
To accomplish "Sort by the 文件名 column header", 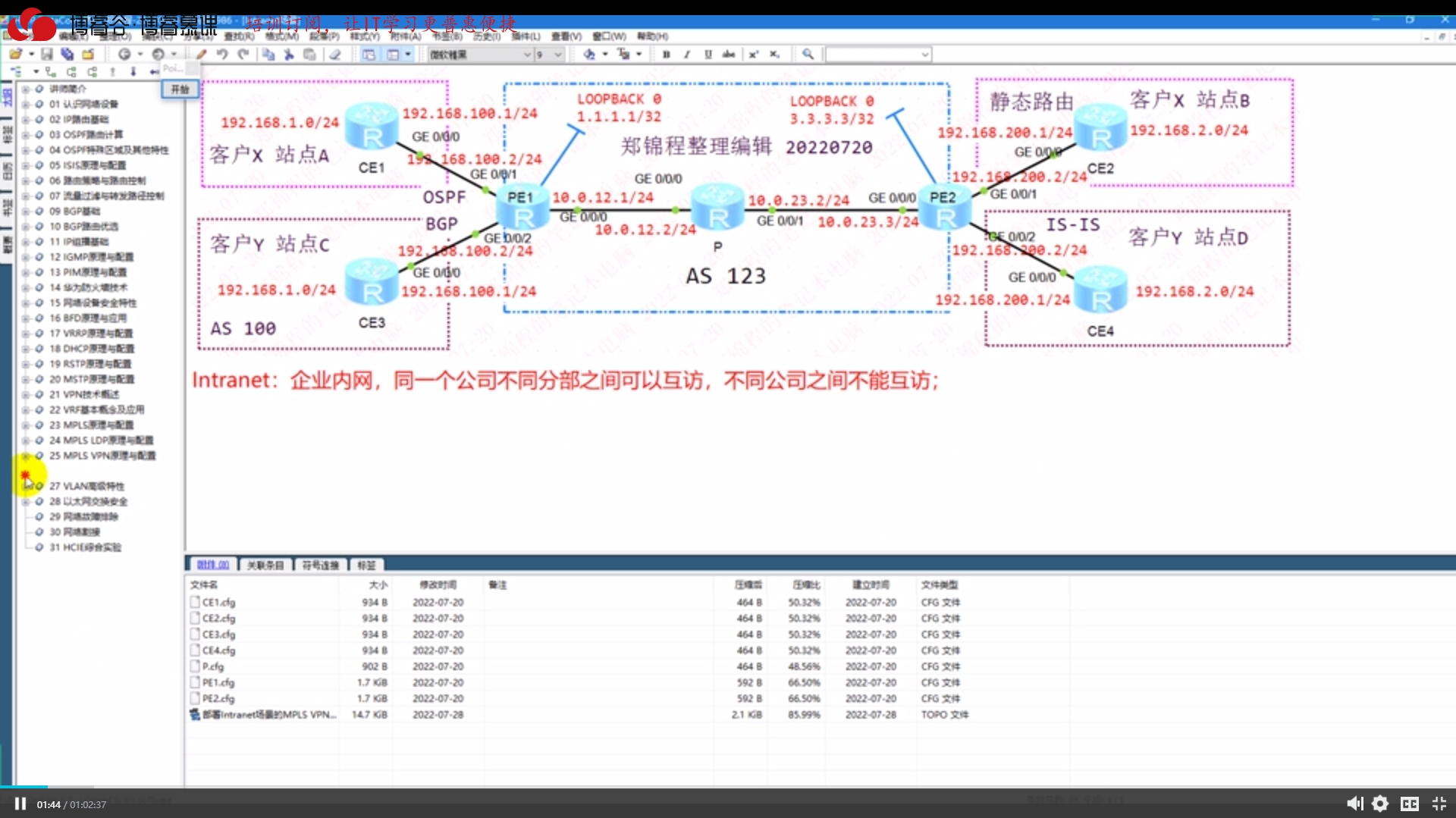I will point(204,585).
